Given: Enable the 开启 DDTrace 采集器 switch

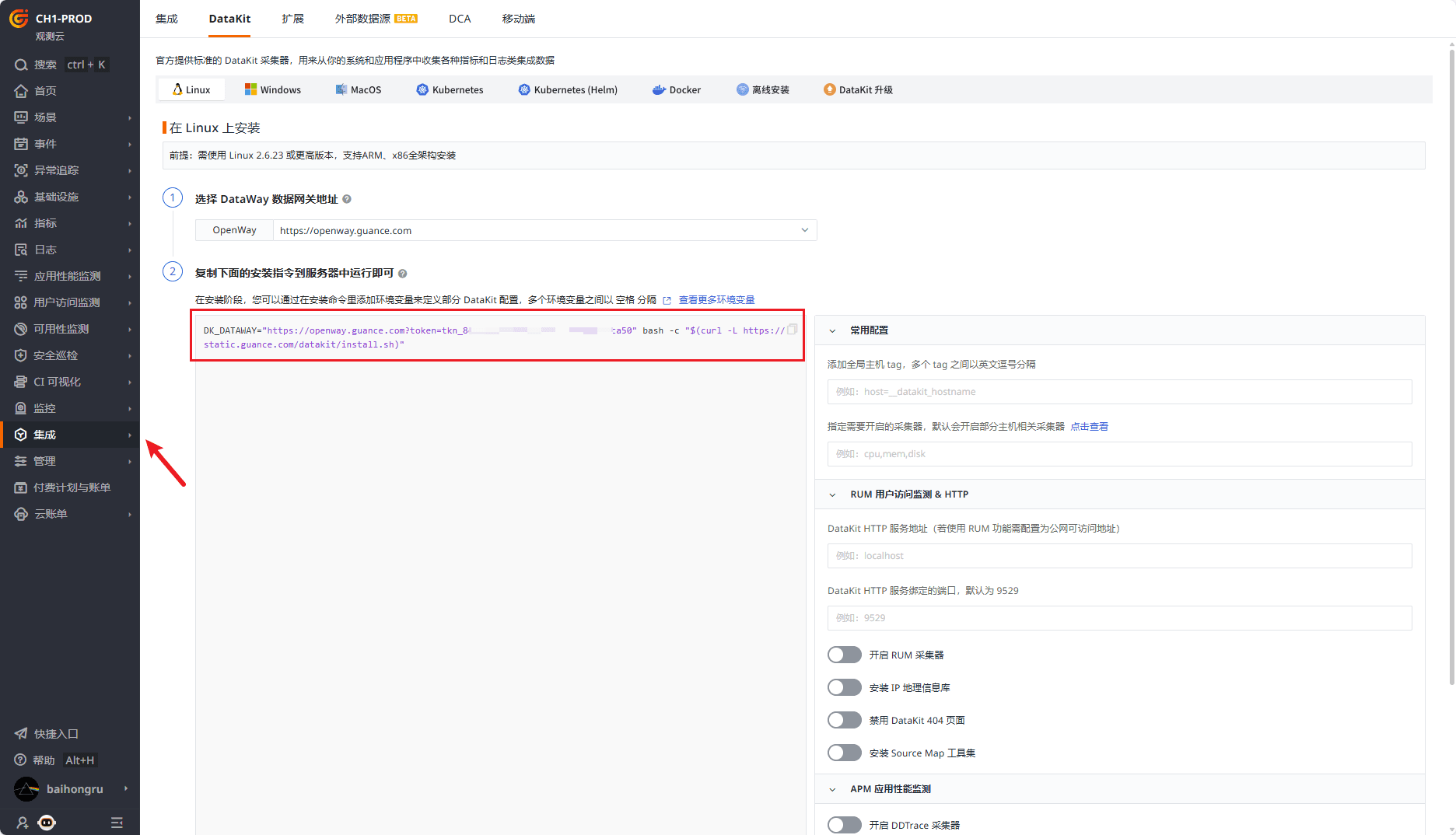Looking at the screenshot, I should [x=844, y=824].
